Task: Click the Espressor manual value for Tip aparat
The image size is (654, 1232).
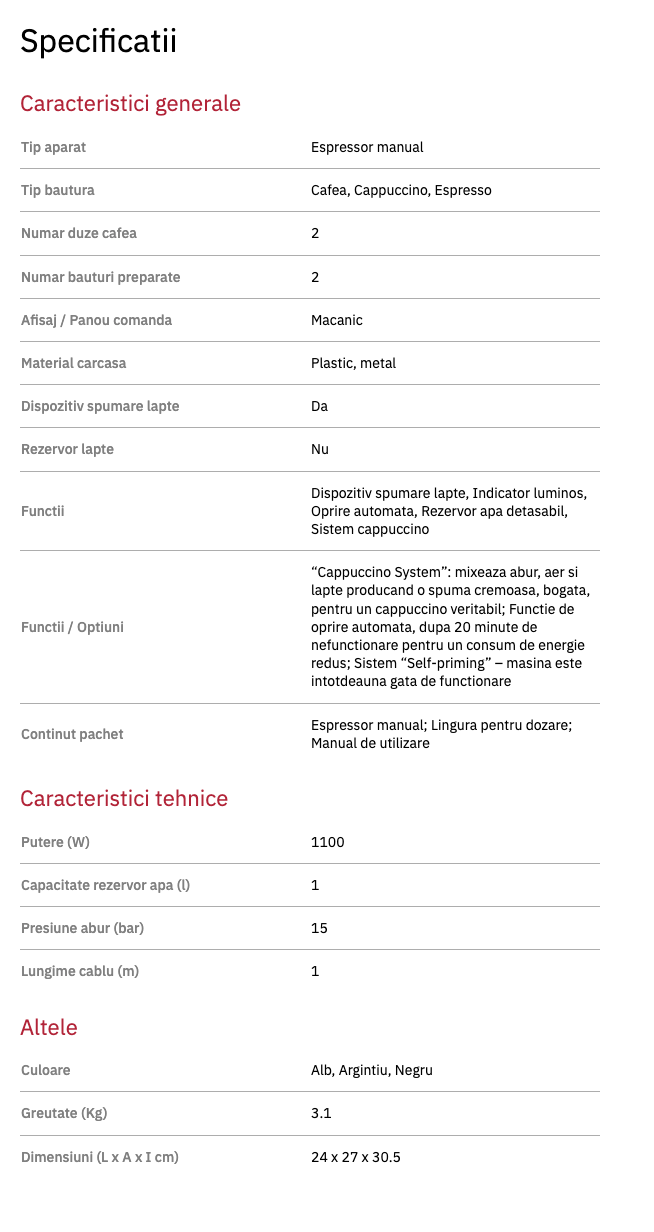Action: click(367, 147)
